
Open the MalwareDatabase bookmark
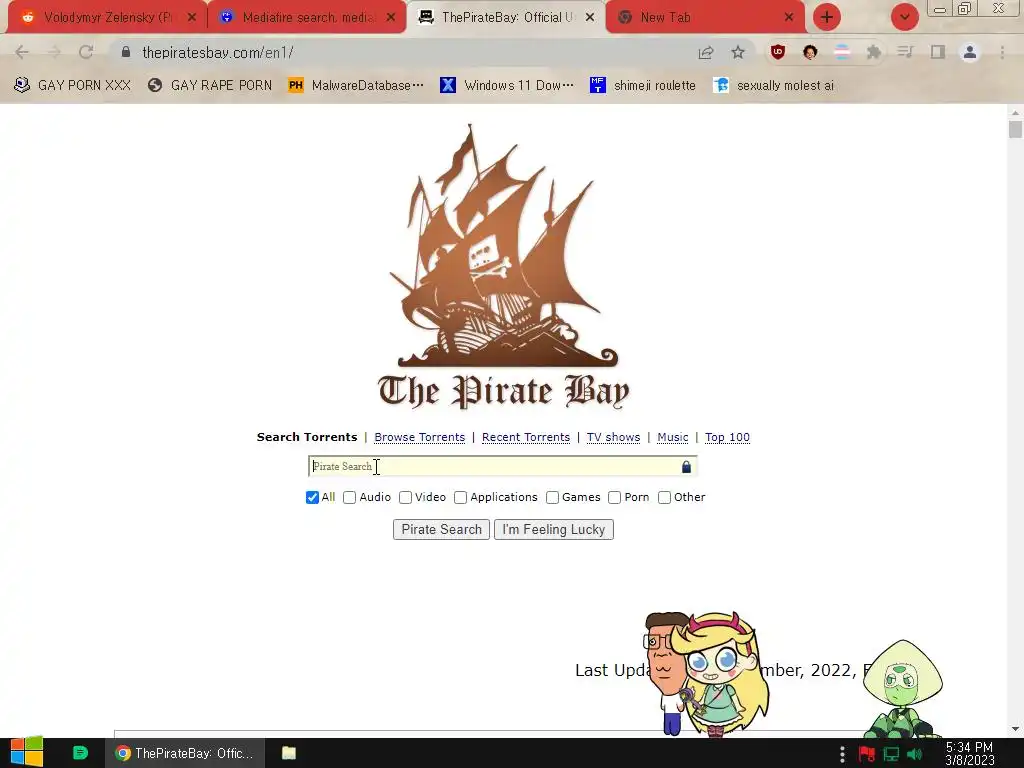coord(357,86)
